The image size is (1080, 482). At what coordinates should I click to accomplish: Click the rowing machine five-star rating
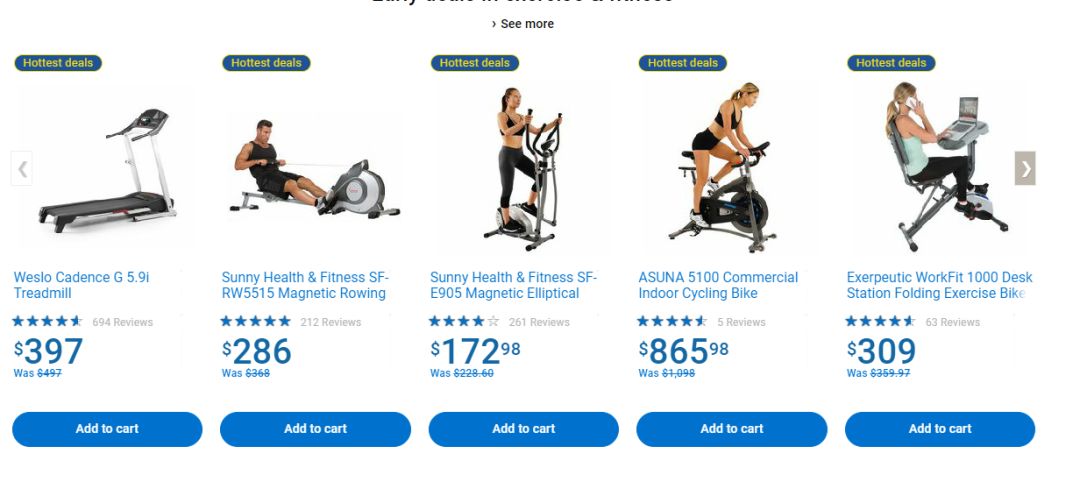(256, 321)
